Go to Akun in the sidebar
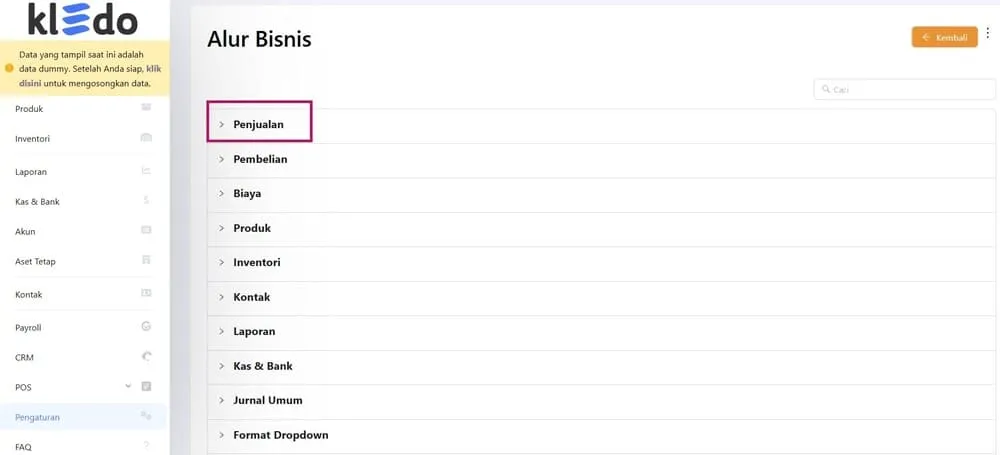Screen dimensions: 1000x455 point(25,231)
